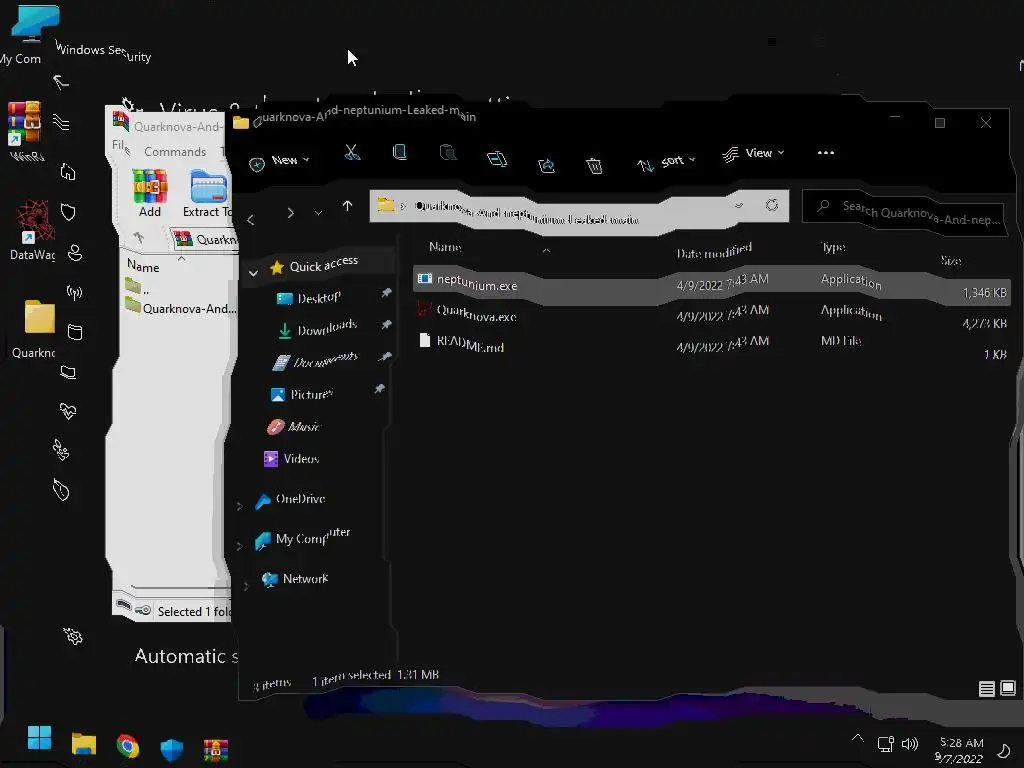Go forward with Explorer forward arrow

tap(291, 213)
